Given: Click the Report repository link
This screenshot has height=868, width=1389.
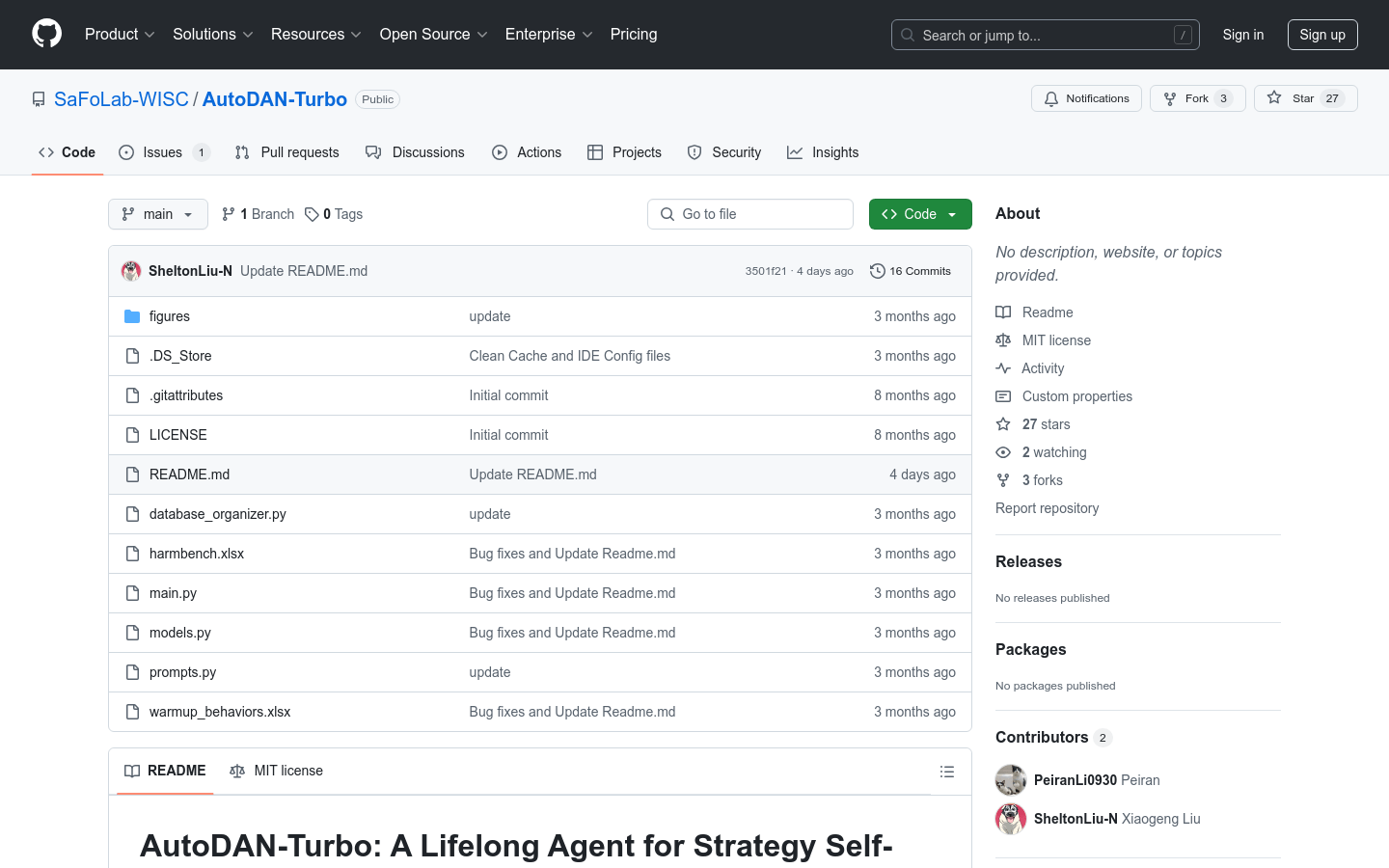Looking at the screenshot, I should (1047, 508).
